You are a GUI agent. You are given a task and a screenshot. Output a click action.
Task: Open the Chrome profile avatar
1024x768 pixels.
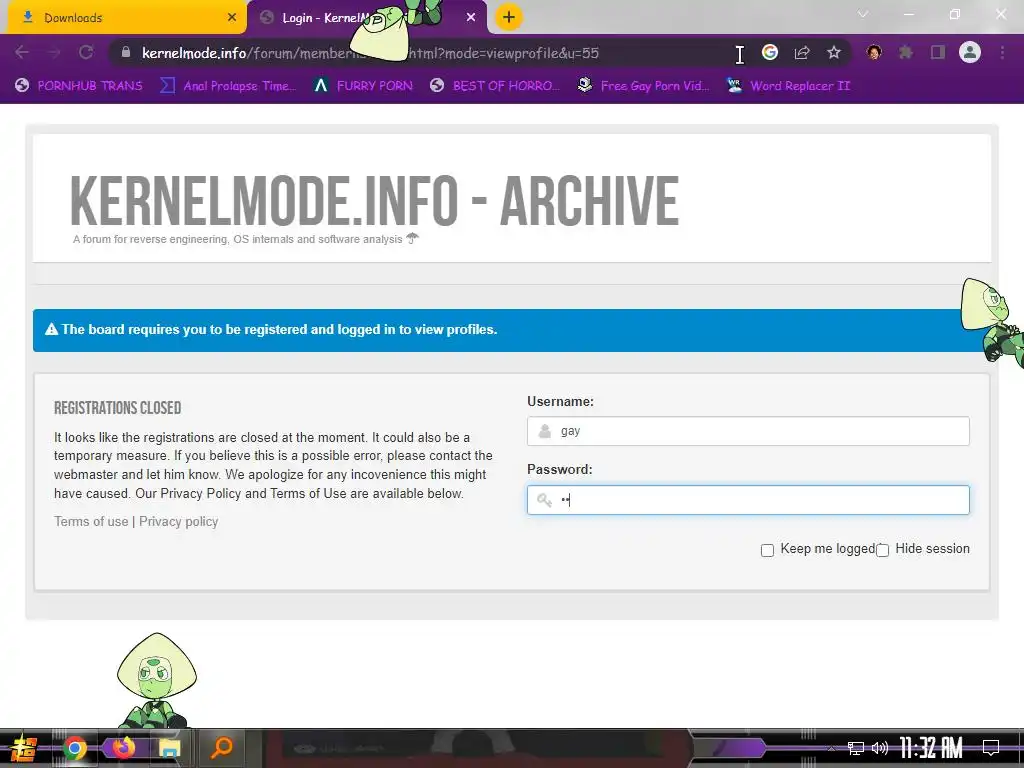coord(970,52)
